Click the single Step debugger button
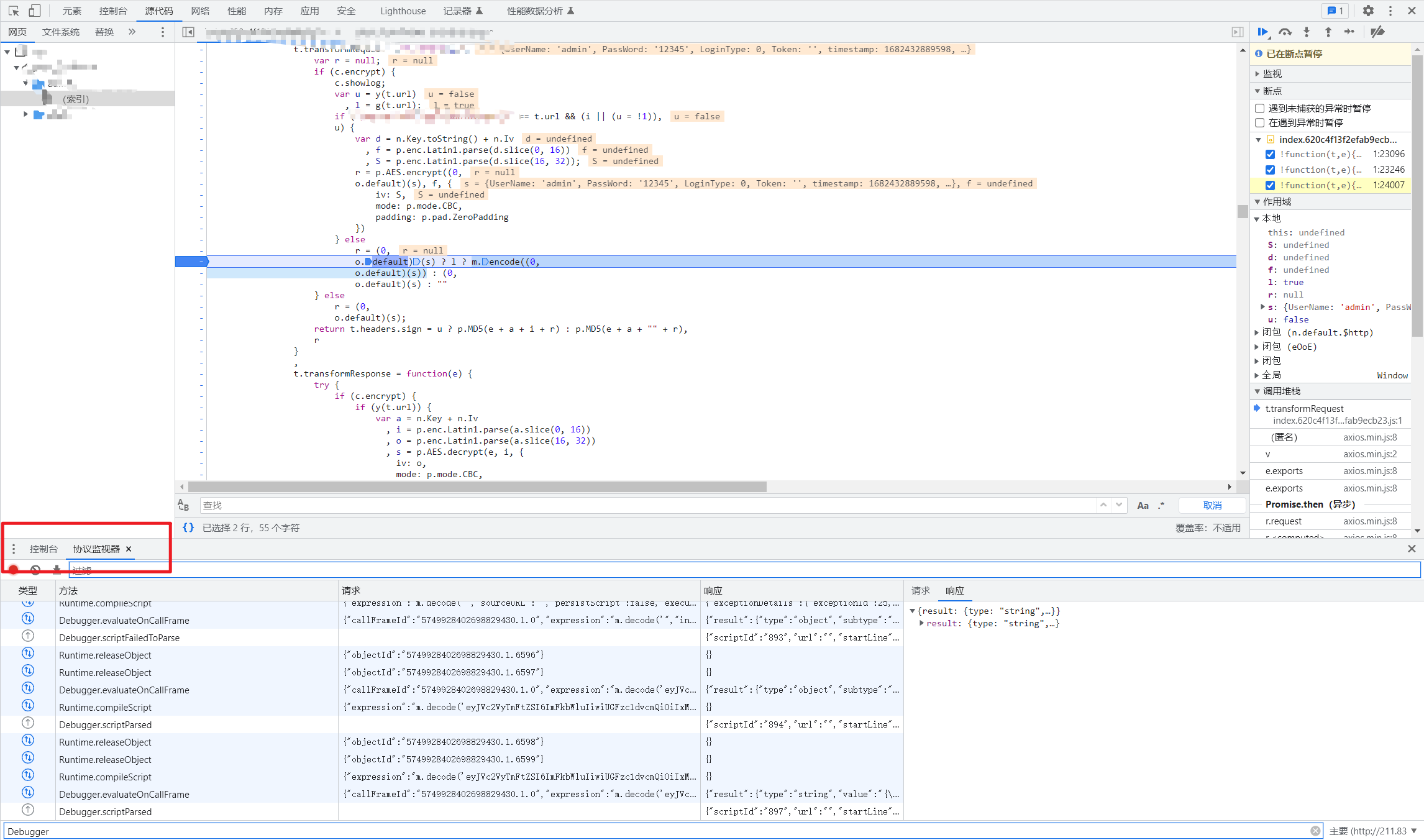 pyautogui.click(x=1349, y=32)
